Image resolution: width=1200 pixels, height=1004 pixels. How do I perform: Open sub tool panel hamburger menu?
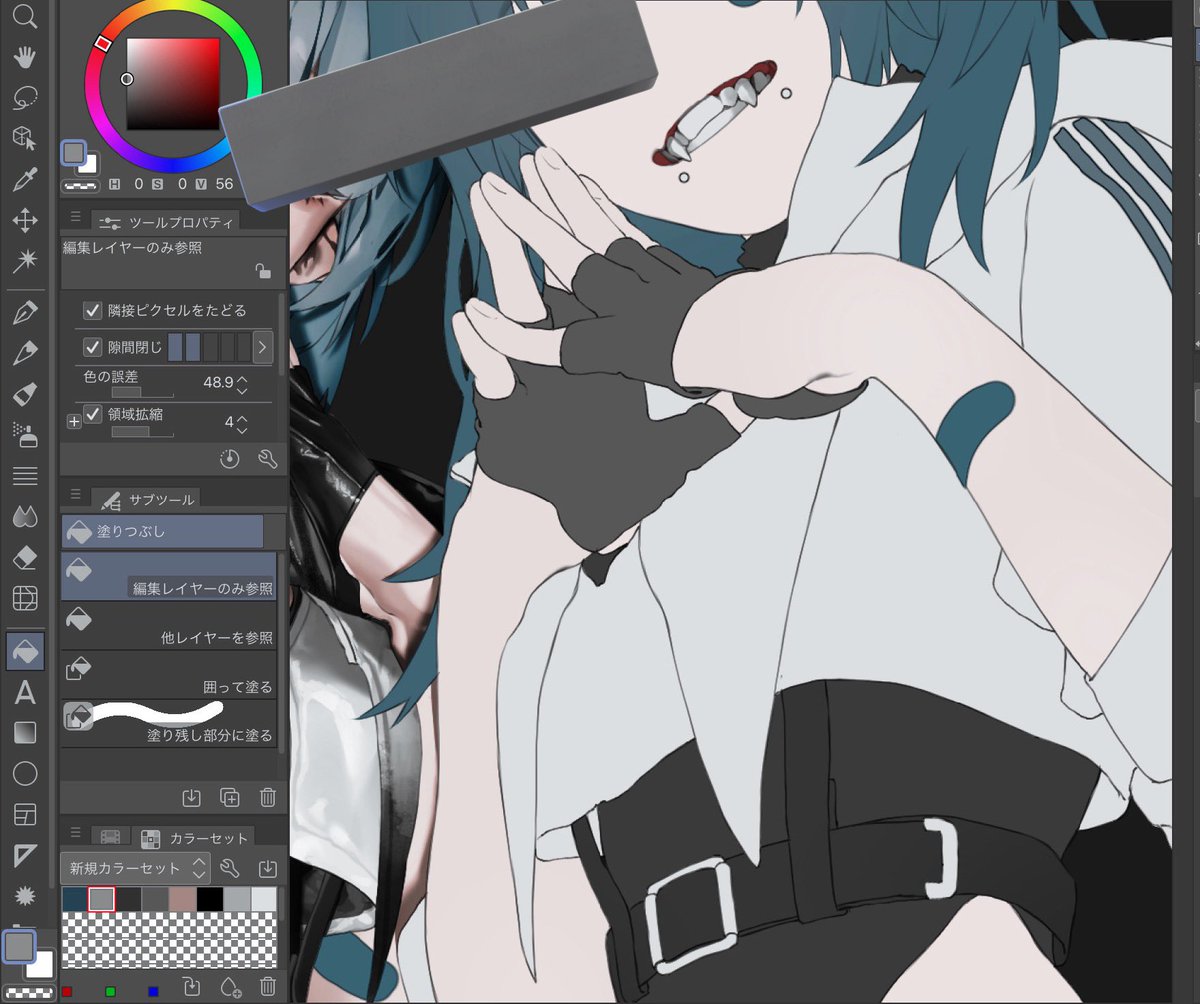point(75,495)
